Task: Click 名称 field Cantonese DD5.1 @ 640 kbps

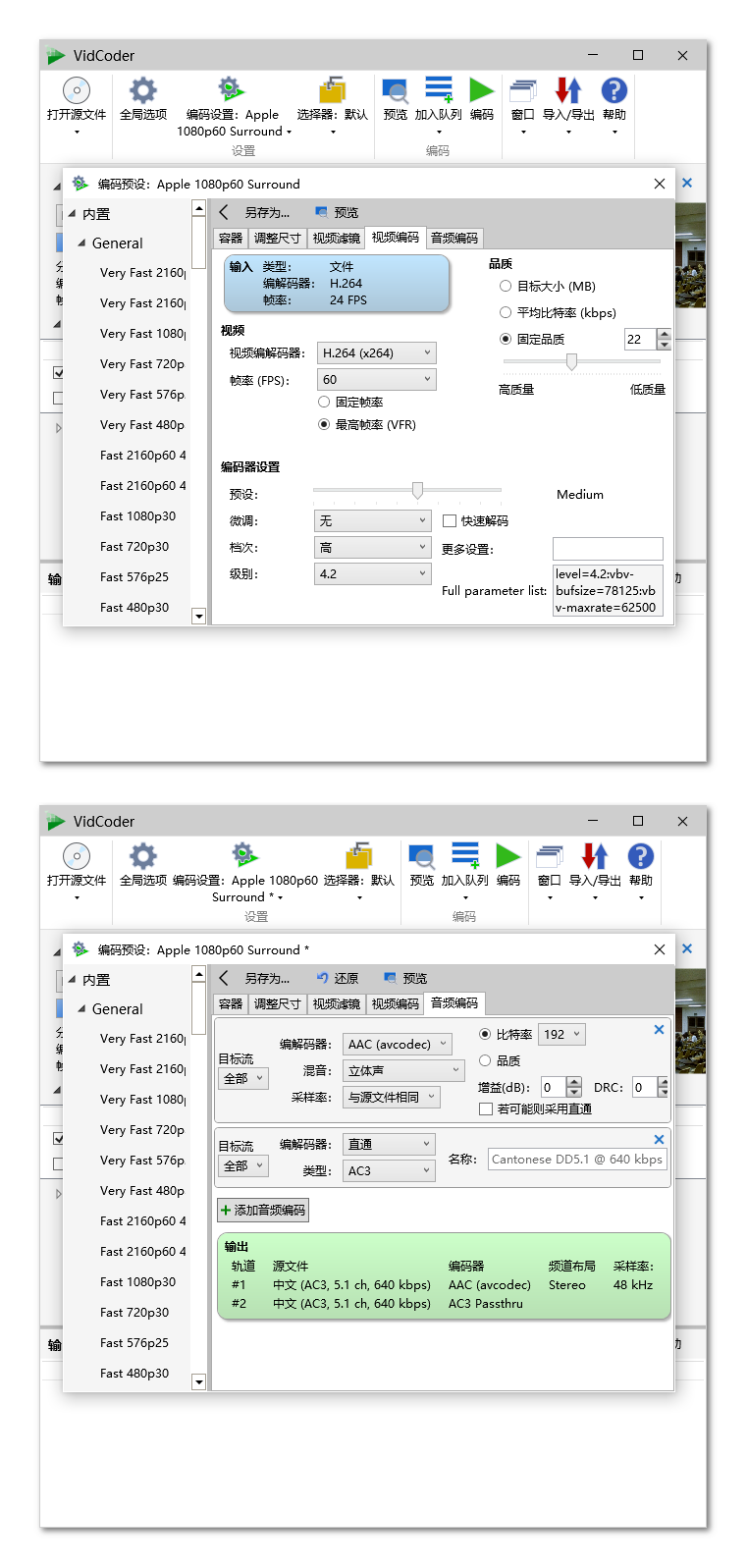Action: coord(578,1160)
